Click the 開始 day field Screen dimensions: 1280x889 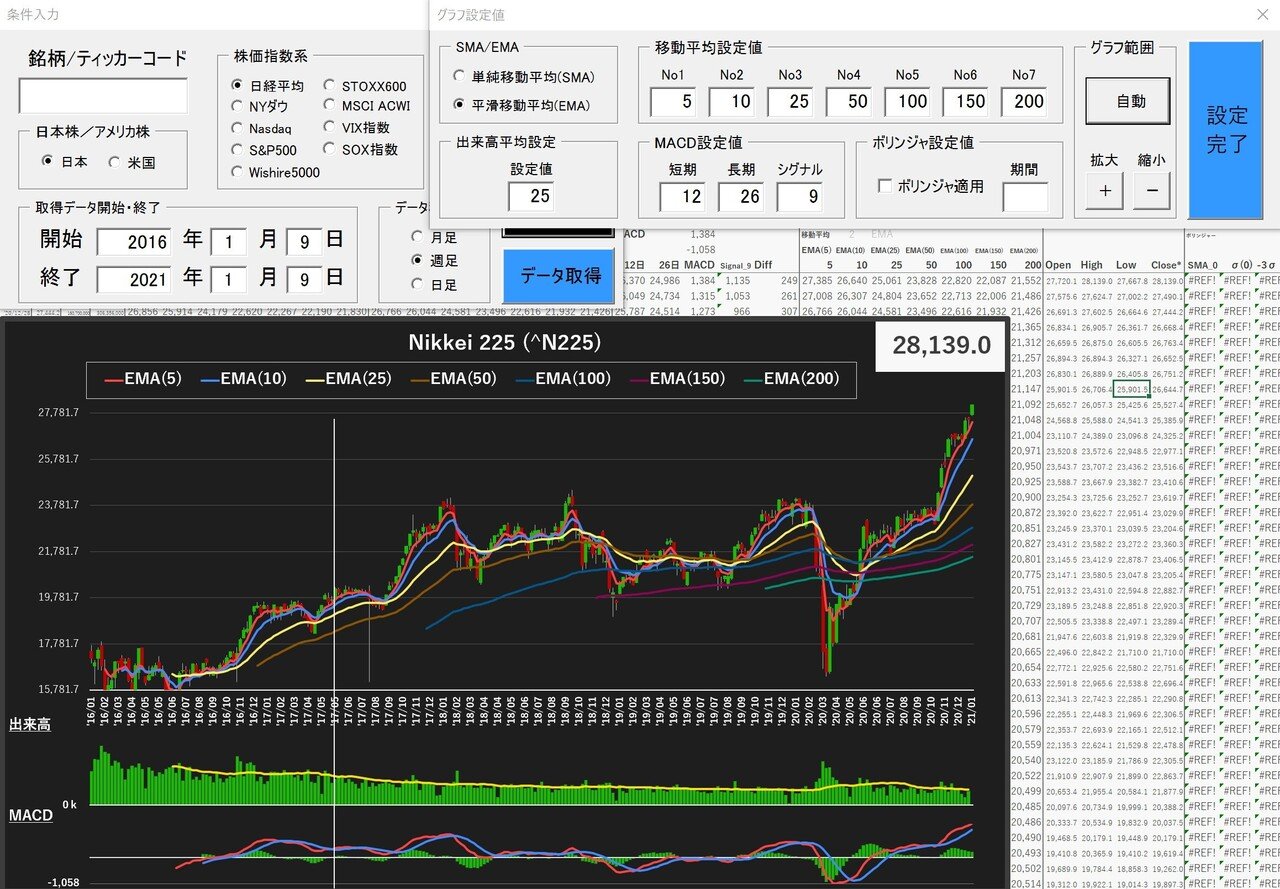click(304, 242)
